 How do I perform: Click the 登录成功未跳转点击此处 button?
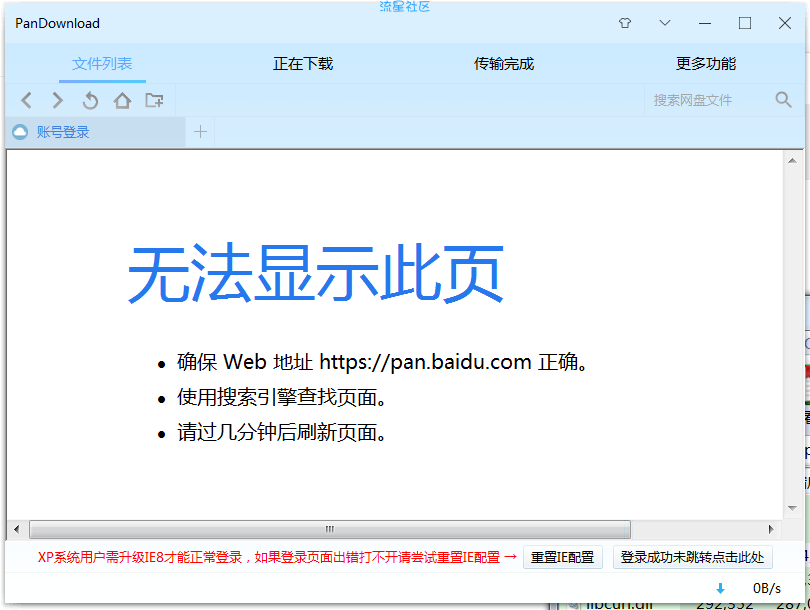pyautogui.click(x=692, y=557)
